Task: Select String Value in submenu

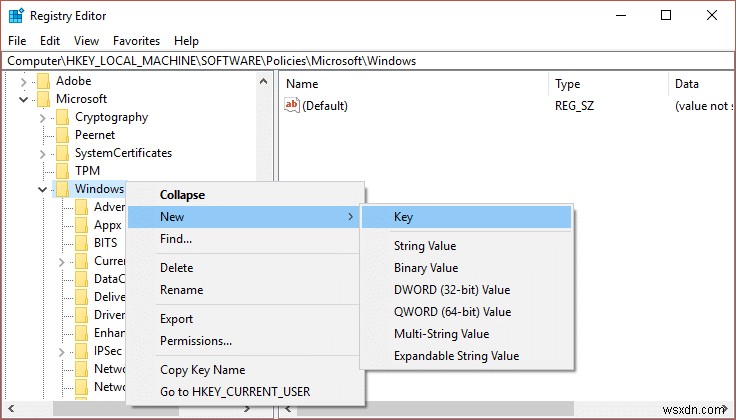Action: (x=467, y=246)
